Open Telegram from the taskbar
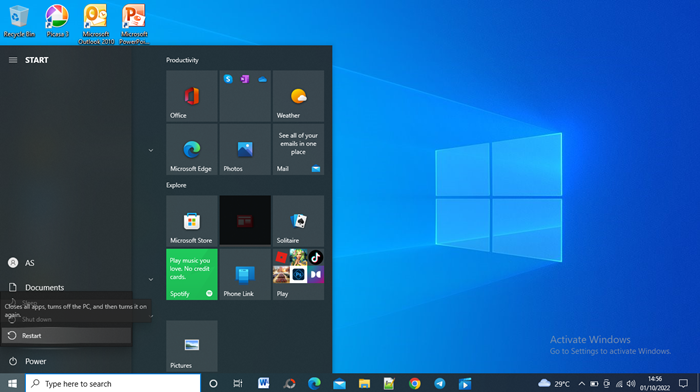Image resolution: width=700 pixels, height=392 pixels. click(440, 383)
